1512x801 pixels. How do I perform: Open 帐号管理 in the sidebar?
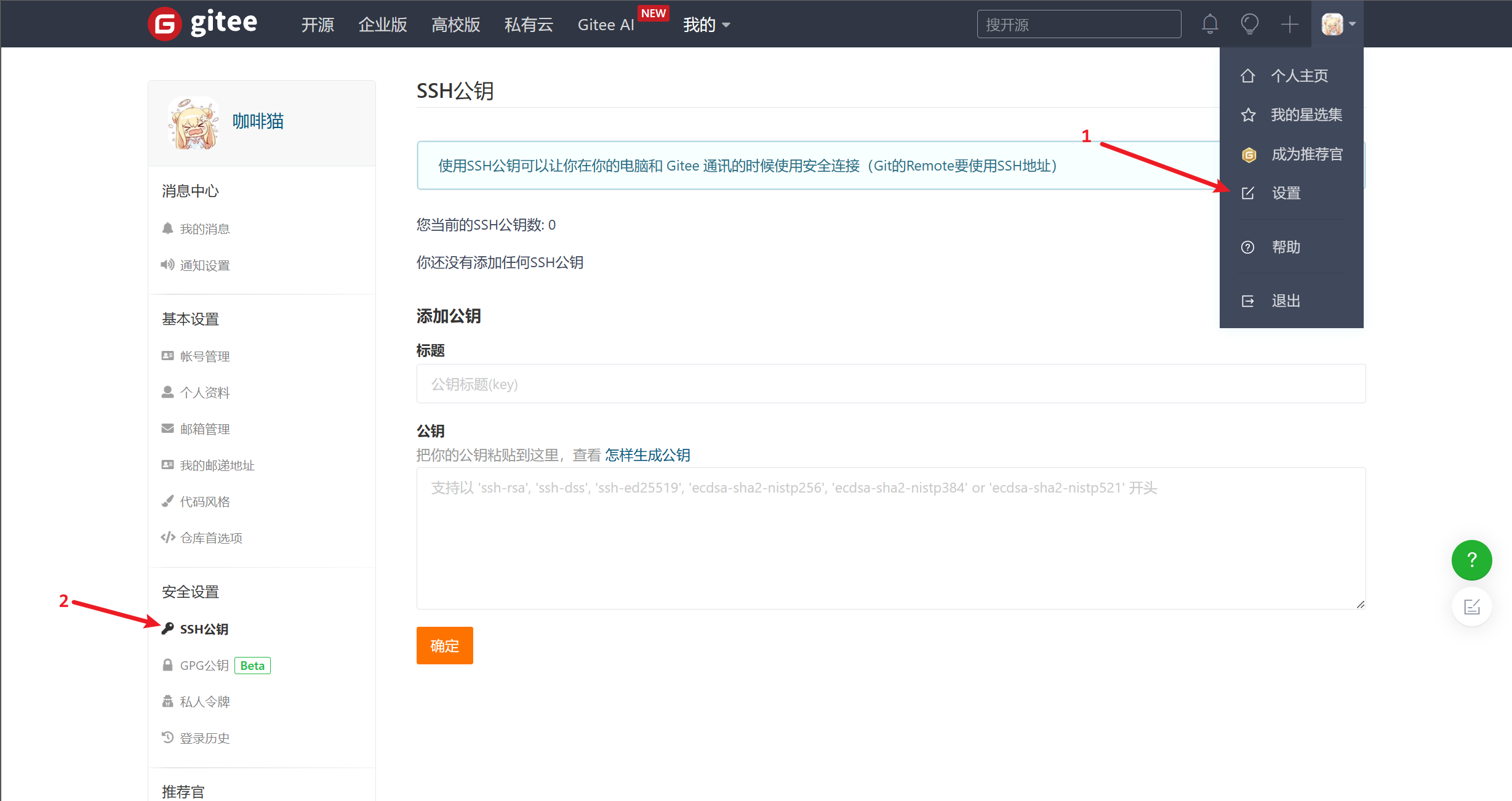tap(205, 356)
